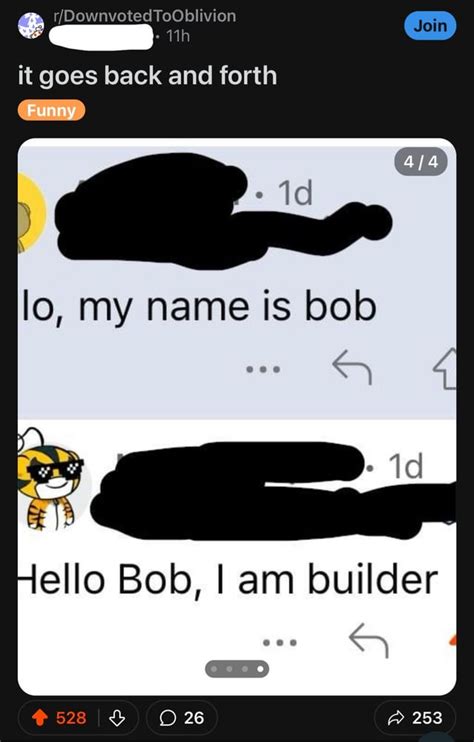Go to first image using carousel dot
The width and height of the screenshot is (474, 742).
(215, 669)
